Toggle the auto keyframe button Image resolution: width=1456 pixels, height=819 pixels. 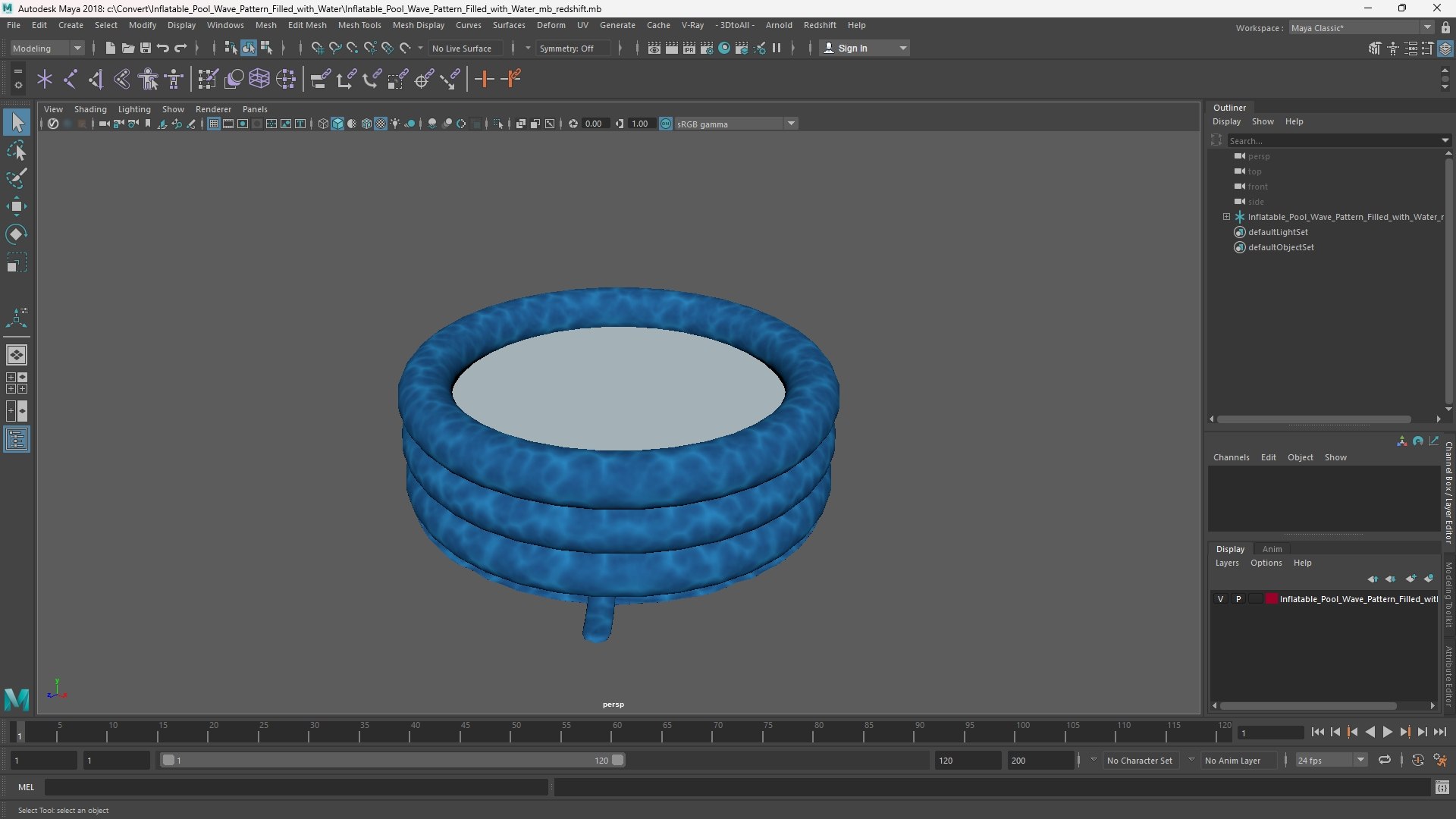coord(1417,760)
